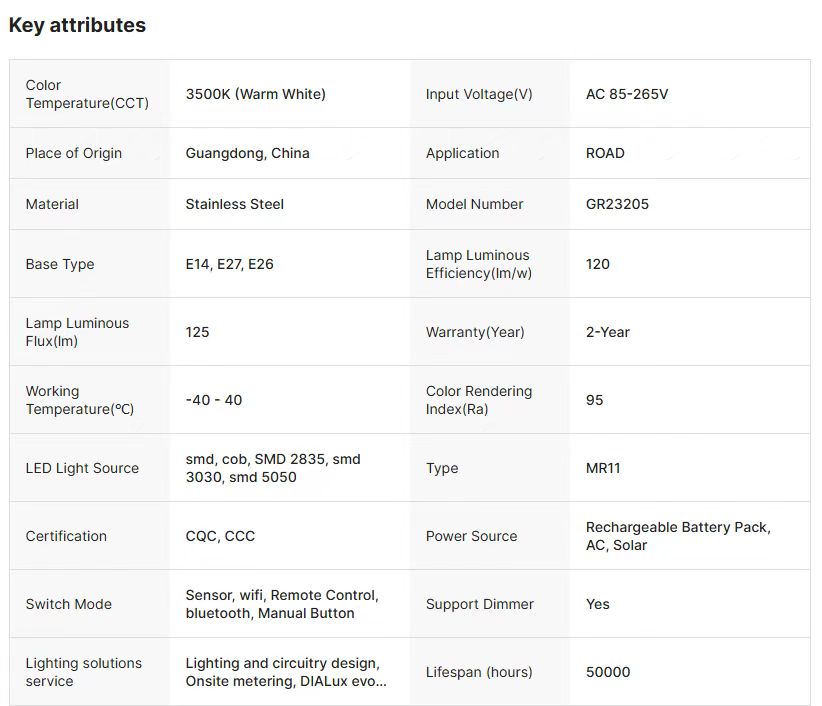Click the Switch Mode value text

click(281, 604)
